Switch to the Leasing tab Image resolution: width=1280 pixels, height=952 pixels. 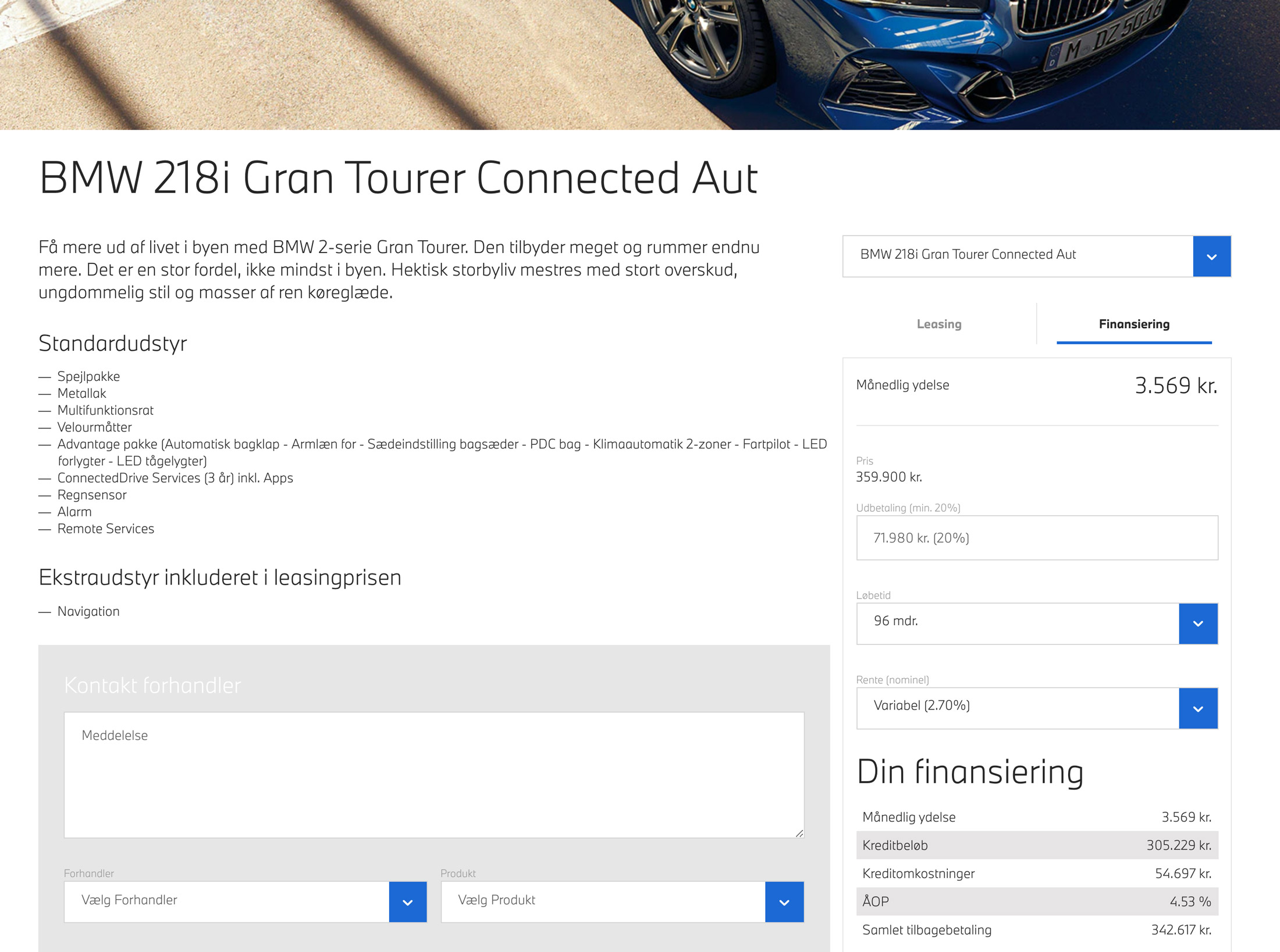(x=939, y=324)
